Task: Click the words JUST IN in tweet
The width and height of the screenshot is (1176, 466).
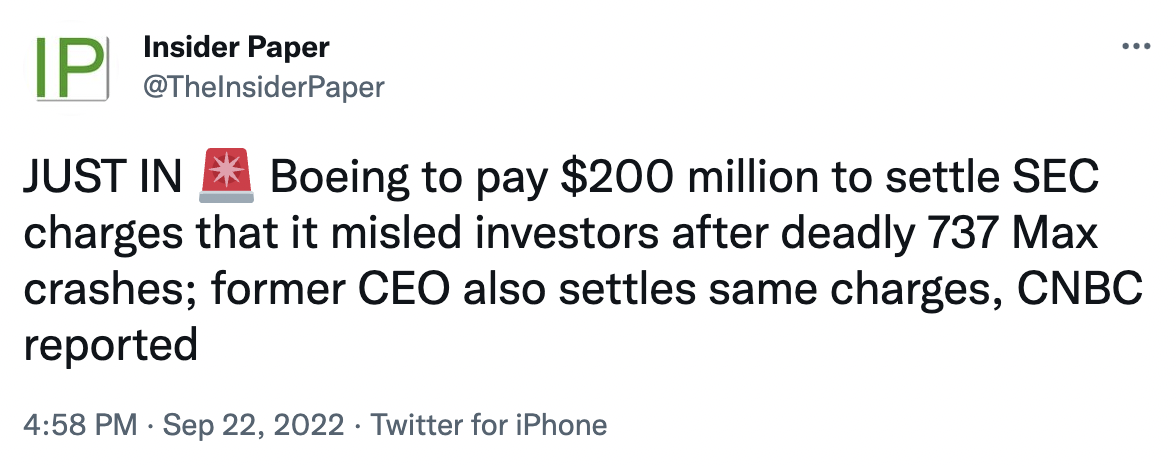Action: click(104, 181)
